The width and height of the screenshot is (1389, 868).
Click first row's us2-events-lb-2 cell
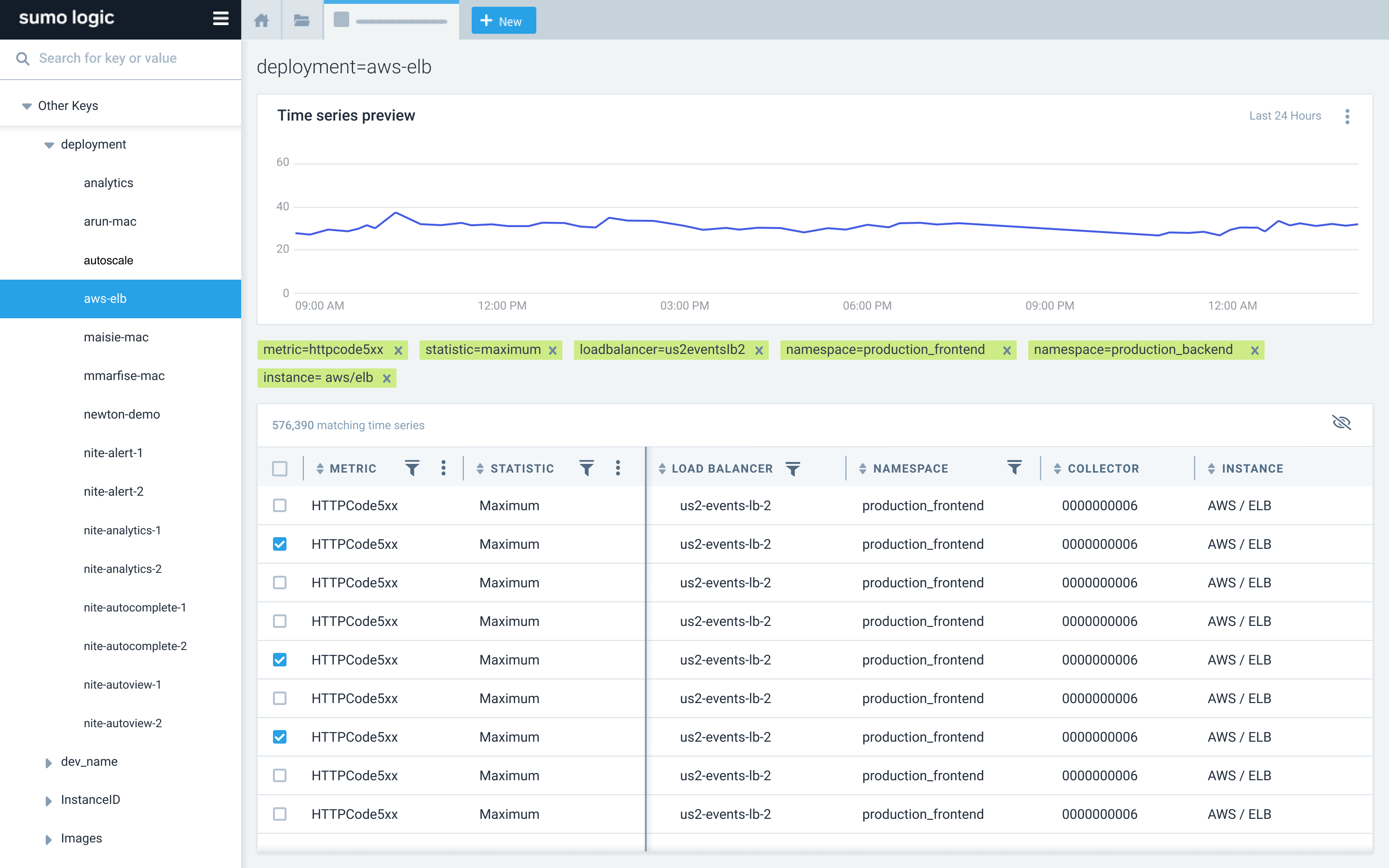pyautogui.click(x=725, y=505)
